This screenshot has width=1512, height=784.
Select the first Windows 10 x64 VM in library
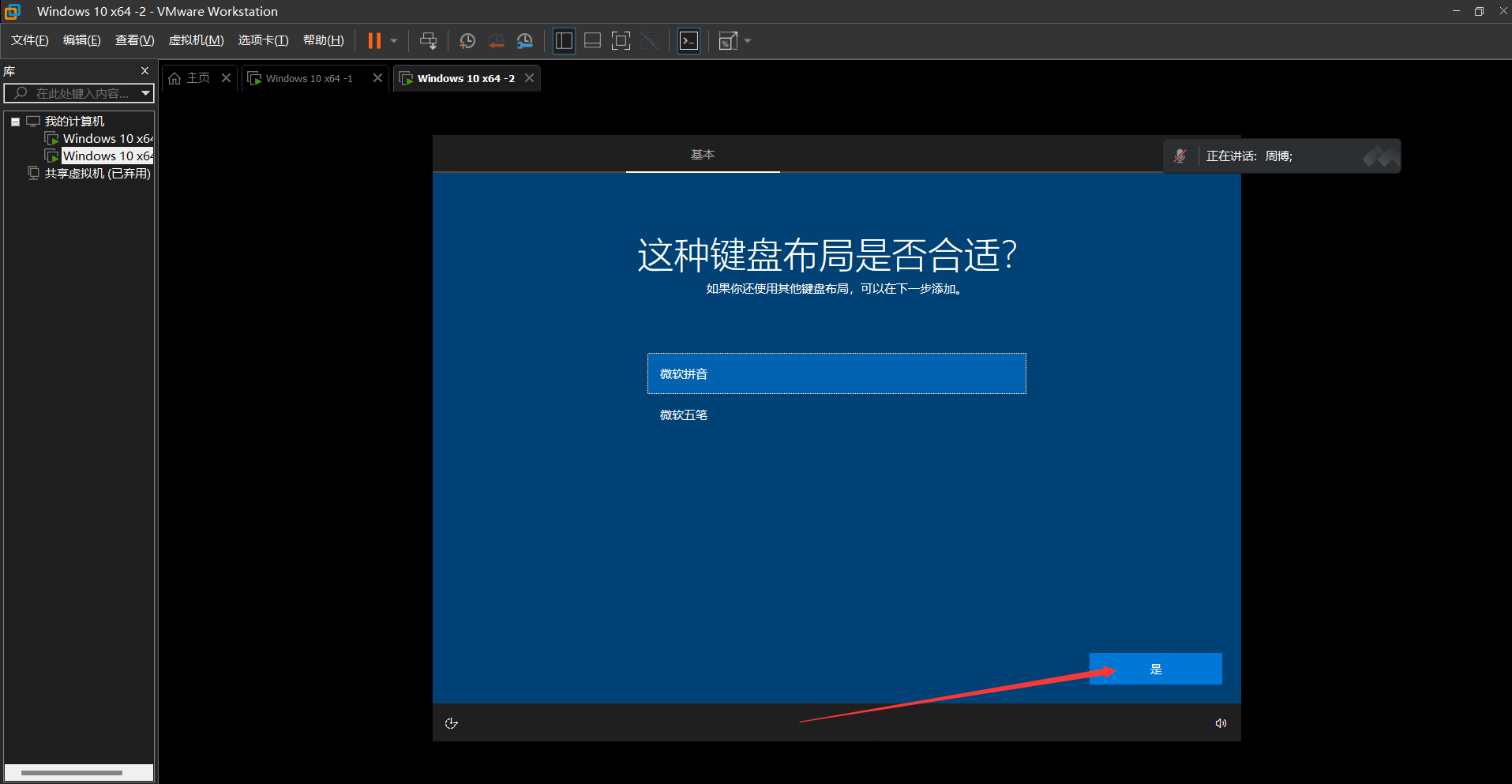pyautogui.click(x=107, y=139)
